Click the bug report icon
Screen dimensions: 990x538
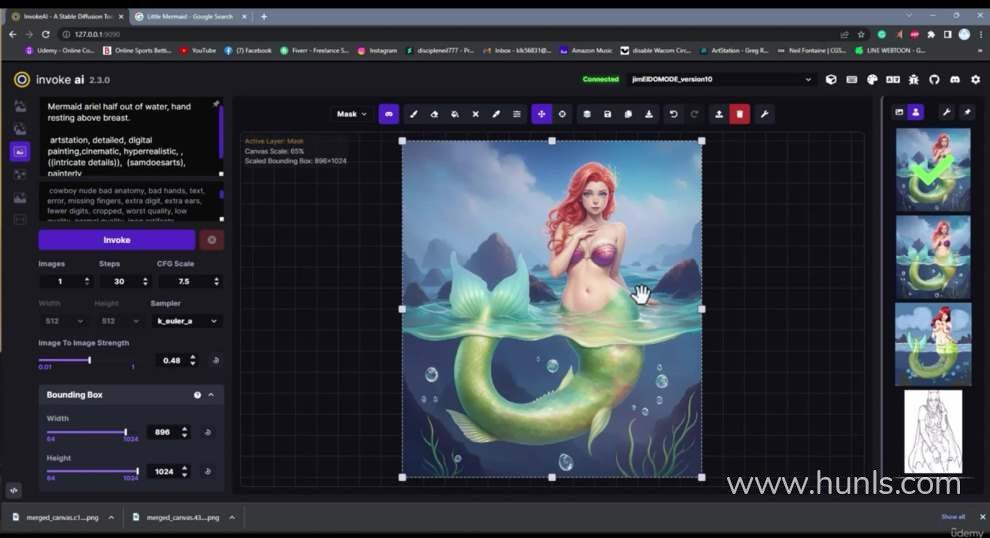[914, 80]
